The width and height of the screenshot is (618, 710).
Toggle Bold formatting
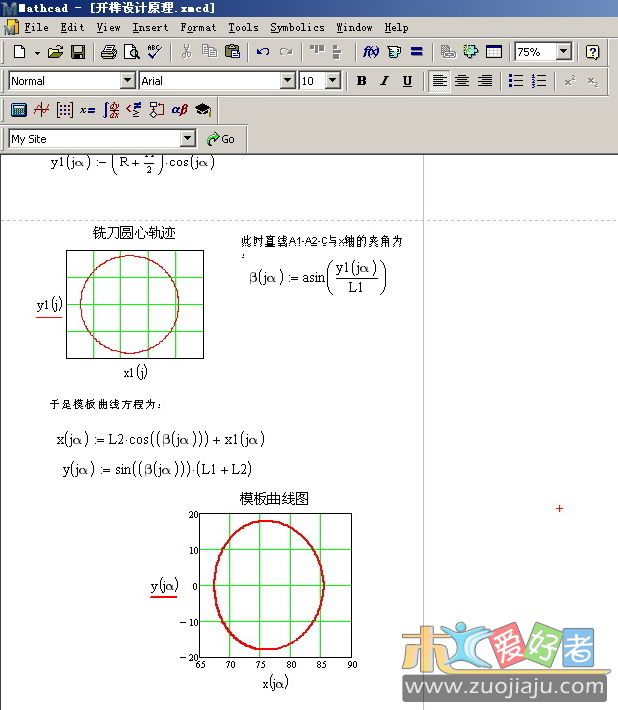point(361,81)
